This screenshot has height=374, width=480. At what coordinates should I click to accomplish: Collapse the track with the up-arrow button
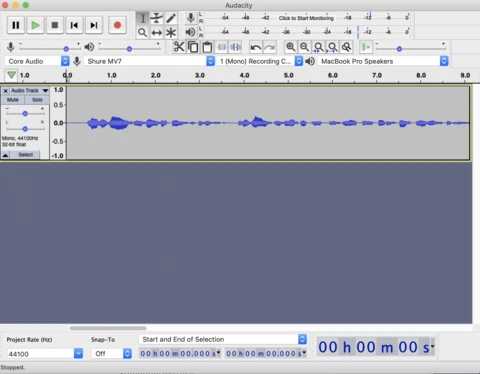click(x=6, y=155)
